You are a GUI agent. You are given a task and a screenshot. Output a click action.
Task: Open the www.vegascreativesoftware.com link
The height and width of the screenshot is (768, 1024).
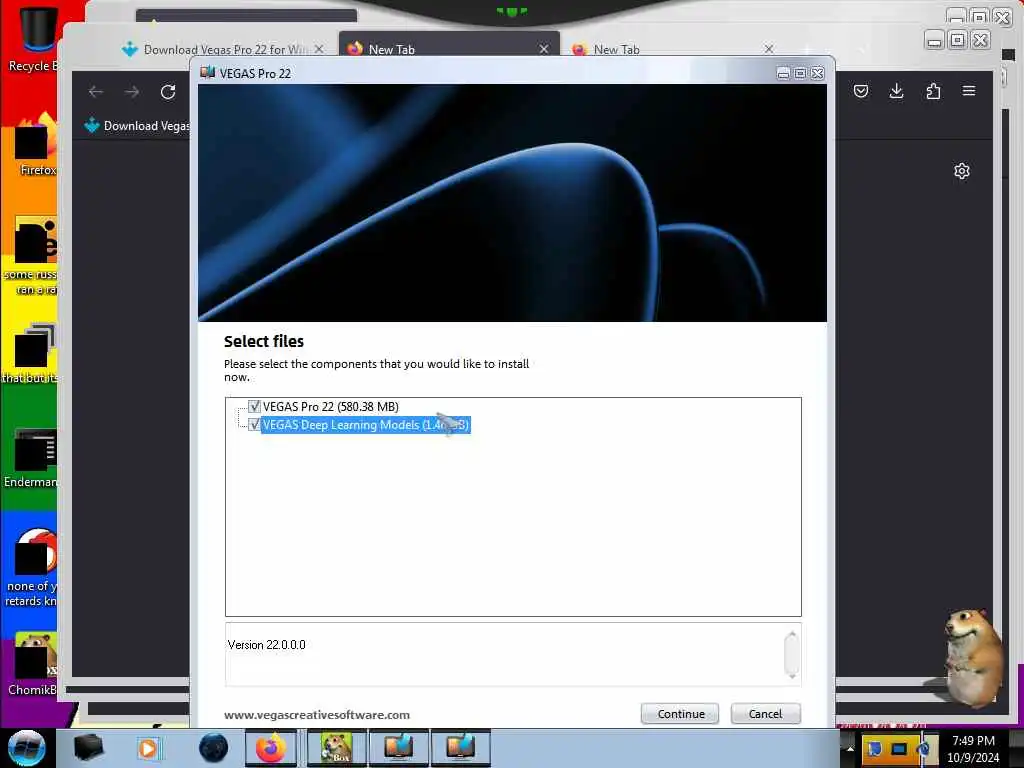click(317, 715)
